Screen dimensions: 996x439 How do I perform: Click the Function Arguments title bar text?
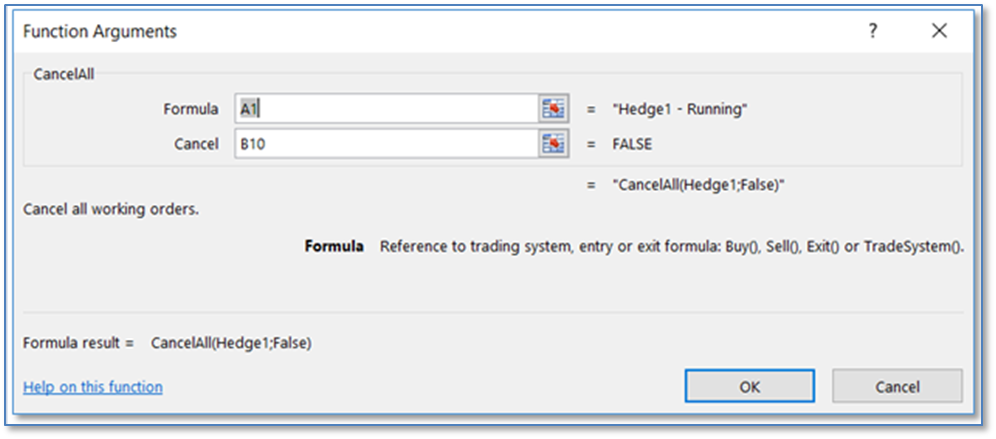100,31
